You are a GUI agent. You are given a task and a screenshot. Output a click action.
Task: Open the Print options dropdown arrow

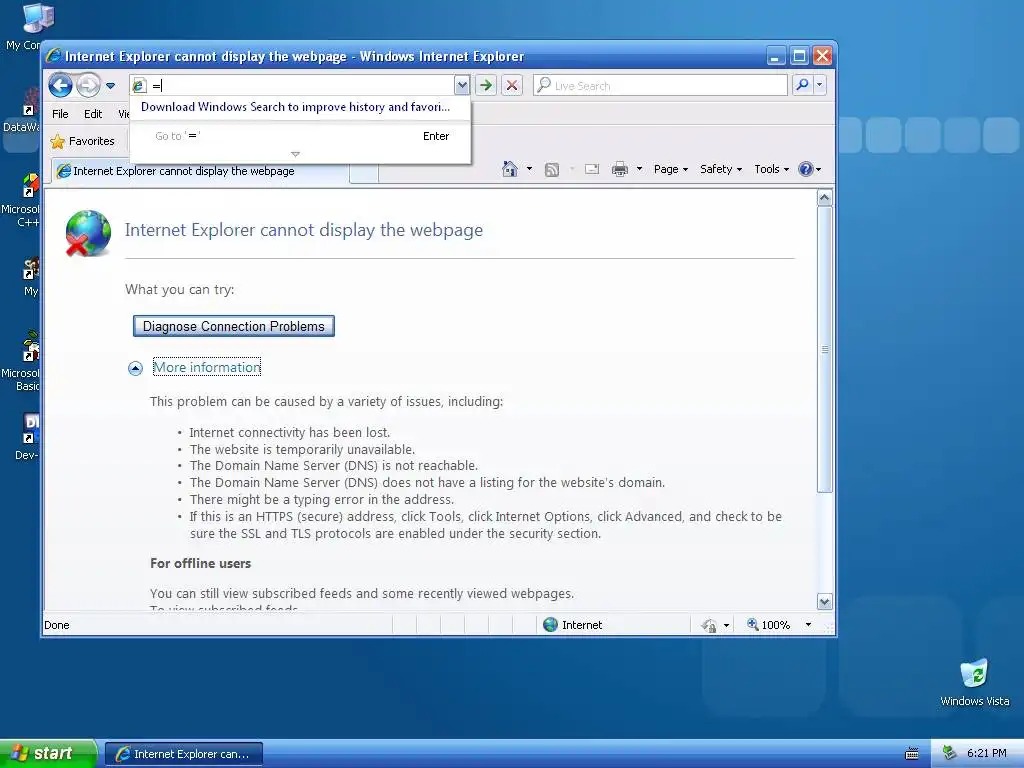tap(639, 169)
